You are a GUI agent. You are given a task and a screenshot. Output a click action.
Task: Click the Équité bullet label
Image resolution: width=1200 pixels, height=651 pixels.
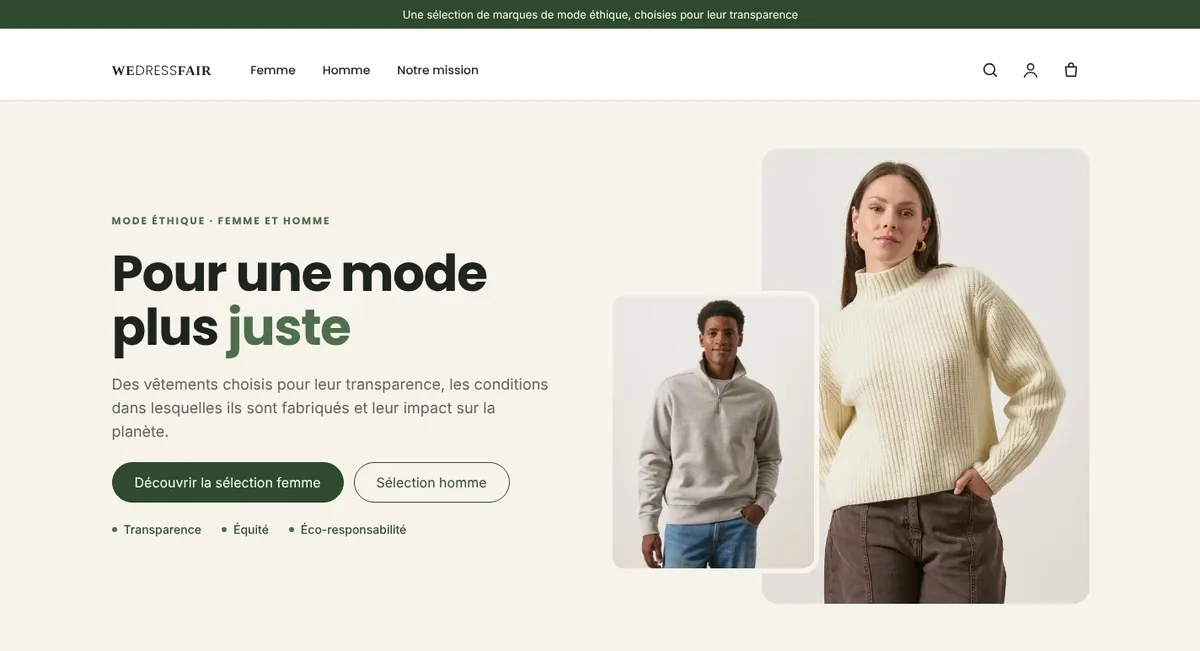point(251,530)
